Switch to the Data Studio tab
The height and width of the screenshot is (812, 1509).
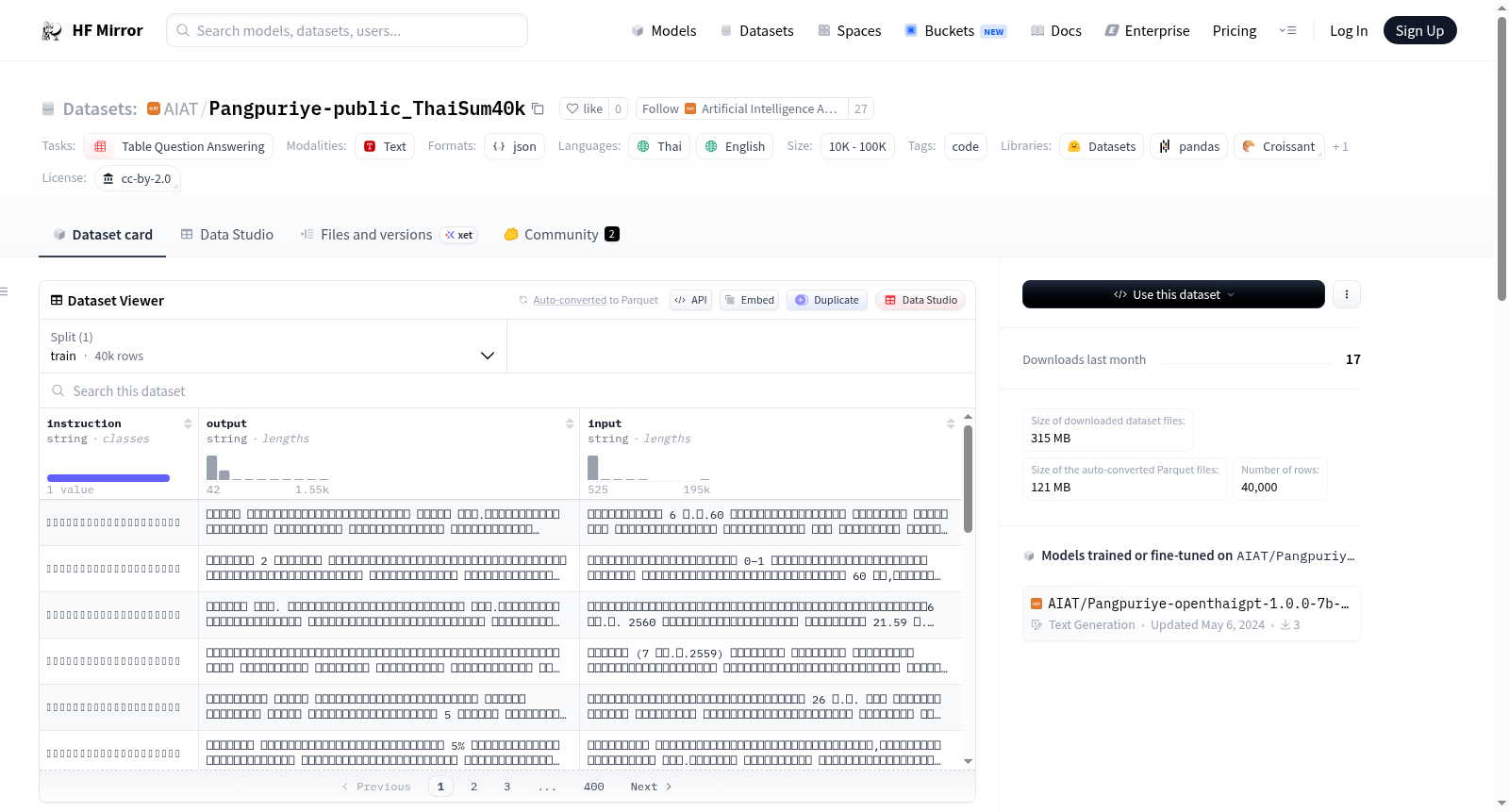(227, 235)
